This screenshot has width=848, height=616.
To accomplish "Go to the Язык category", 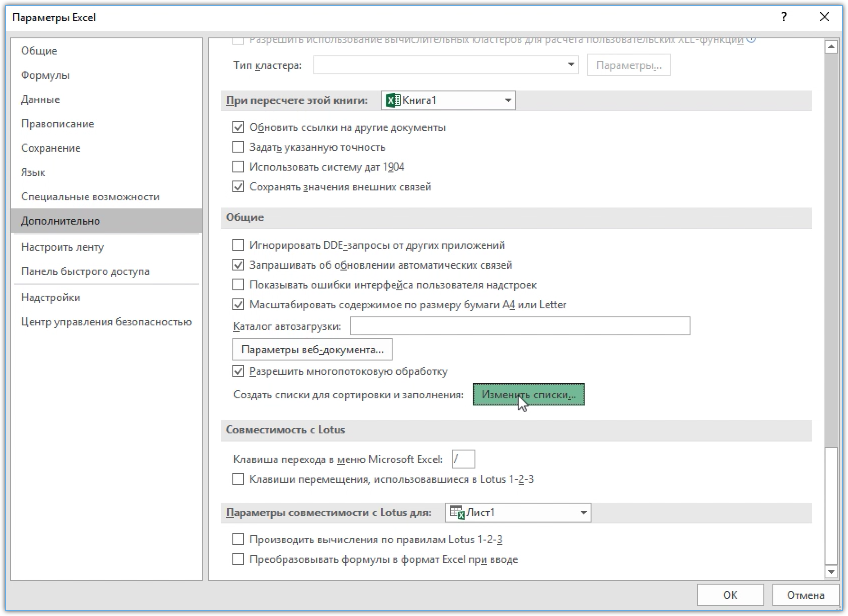I will click(x=106, y=173).
